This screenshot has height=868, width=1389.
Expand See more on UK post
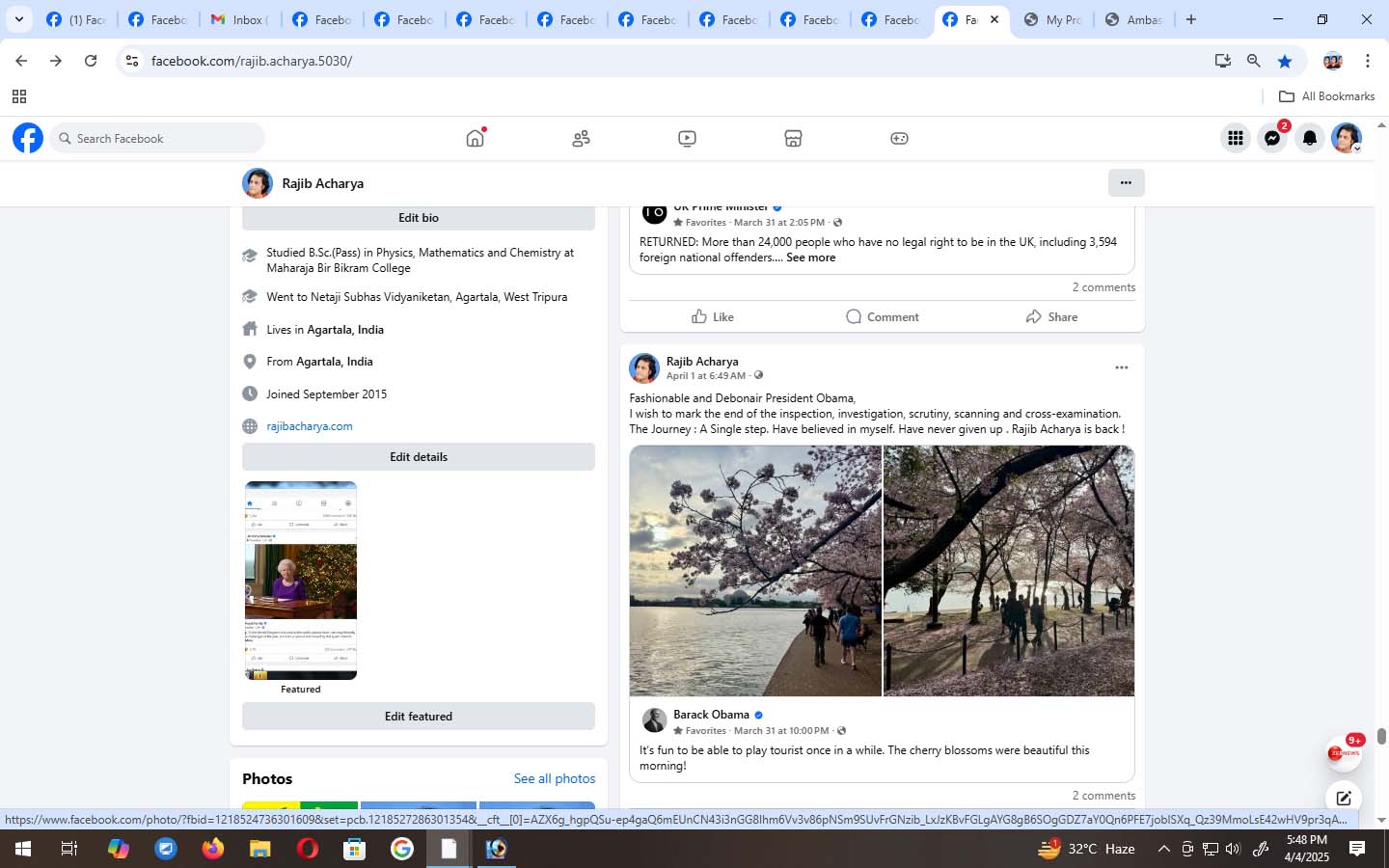click(x=810, y=258)
